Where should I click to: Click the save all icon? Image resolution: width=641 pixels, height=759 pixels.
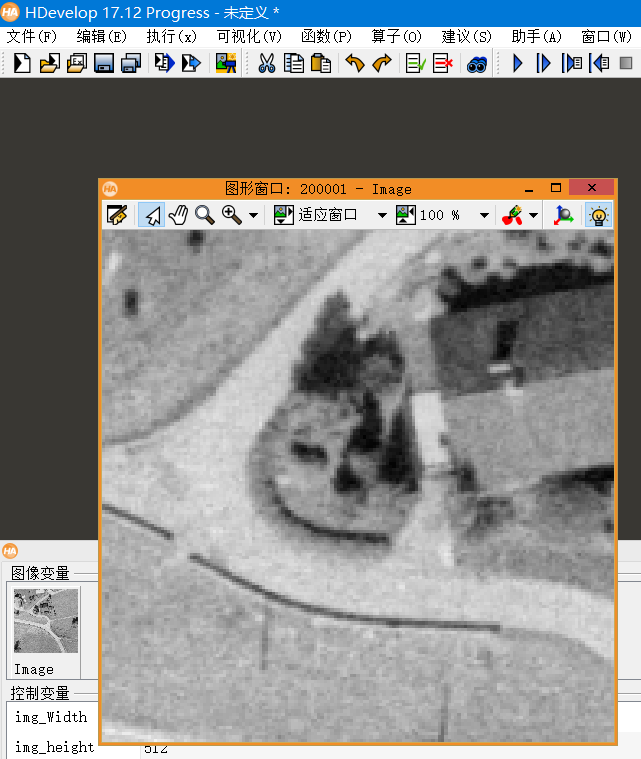pyautogui.click(x=131, y=63)
